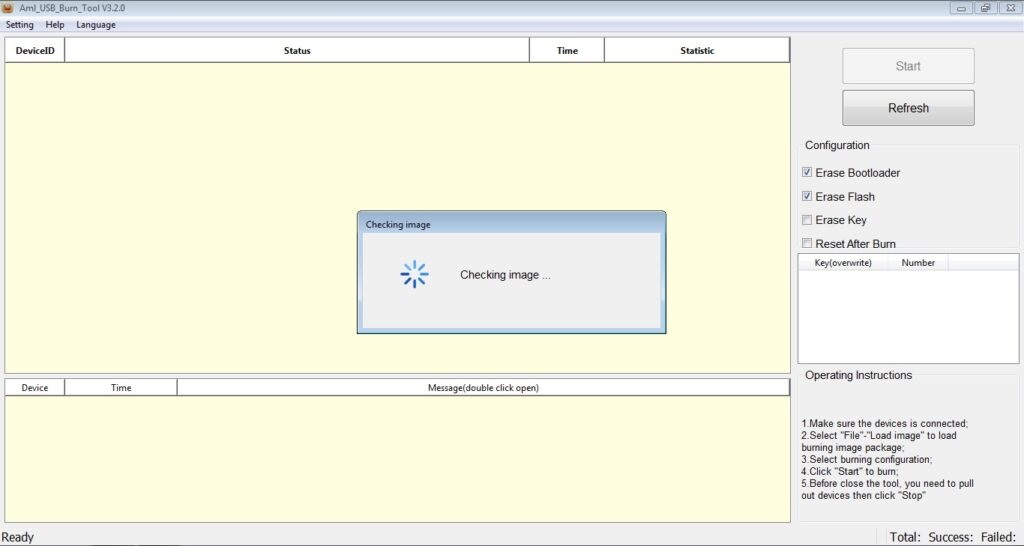Minimize the burn tool window

pos(961,8)
